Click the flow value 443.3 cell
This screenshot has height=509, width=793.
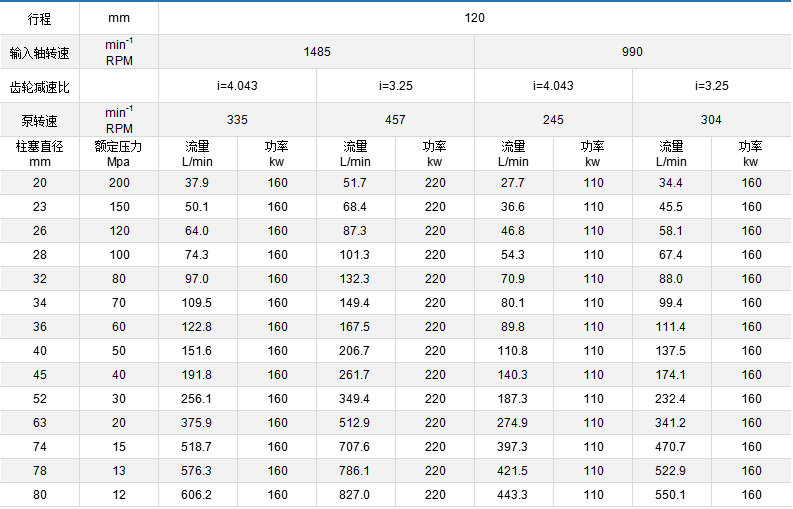tap(513, 495)
